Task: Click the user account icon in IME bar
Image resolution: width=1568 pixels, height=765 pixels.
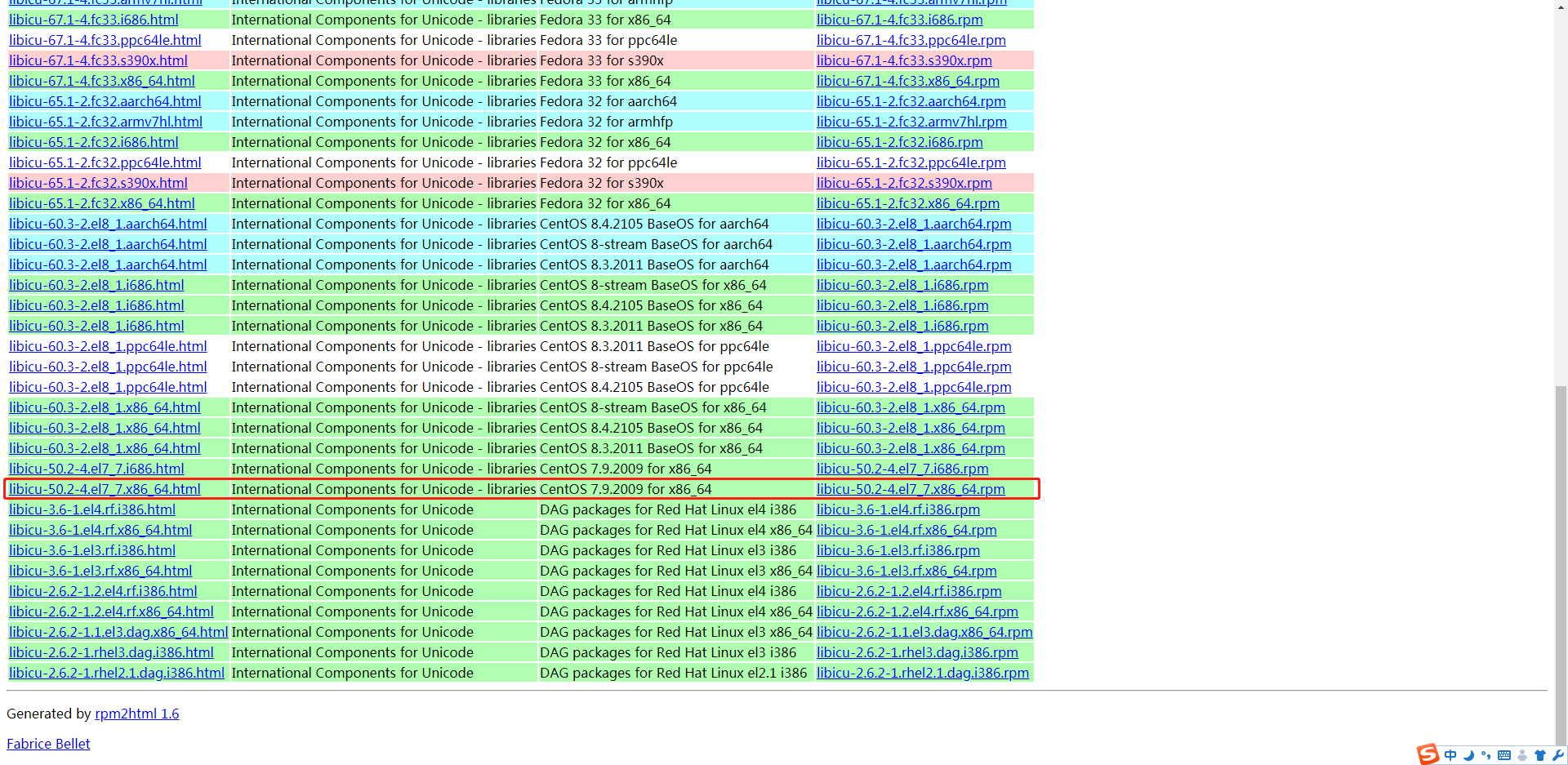Action: point(1521,755)
